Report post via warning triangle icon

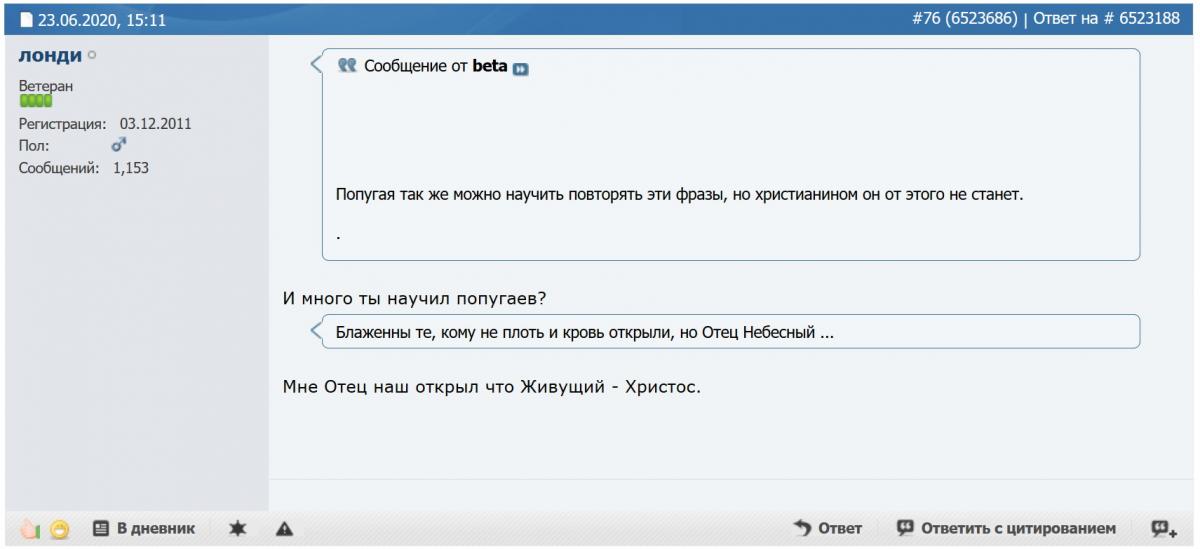284,528
